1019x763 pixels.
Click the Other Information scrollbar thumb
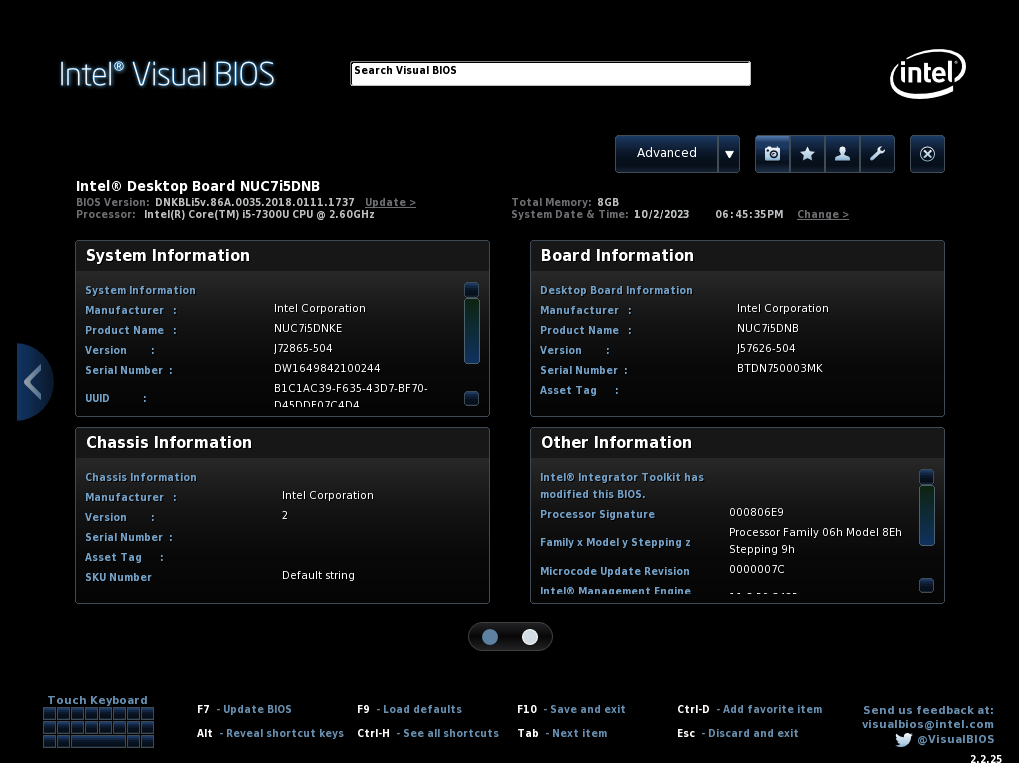927,515
